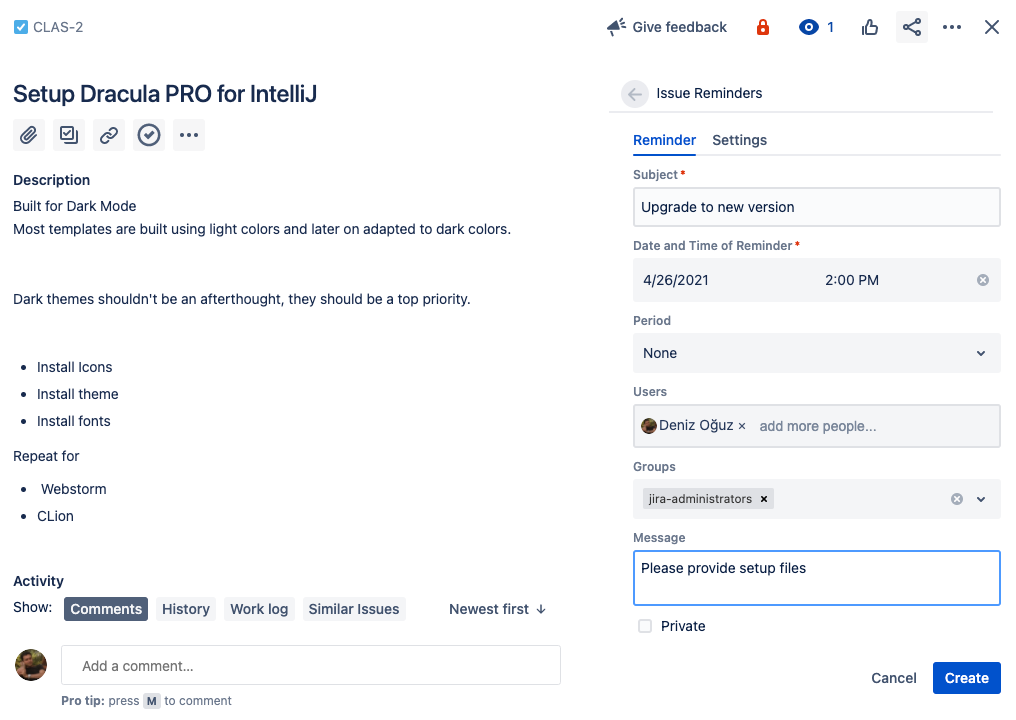
Task: Switch to the Settings tab
Action: tap(739, 140)
